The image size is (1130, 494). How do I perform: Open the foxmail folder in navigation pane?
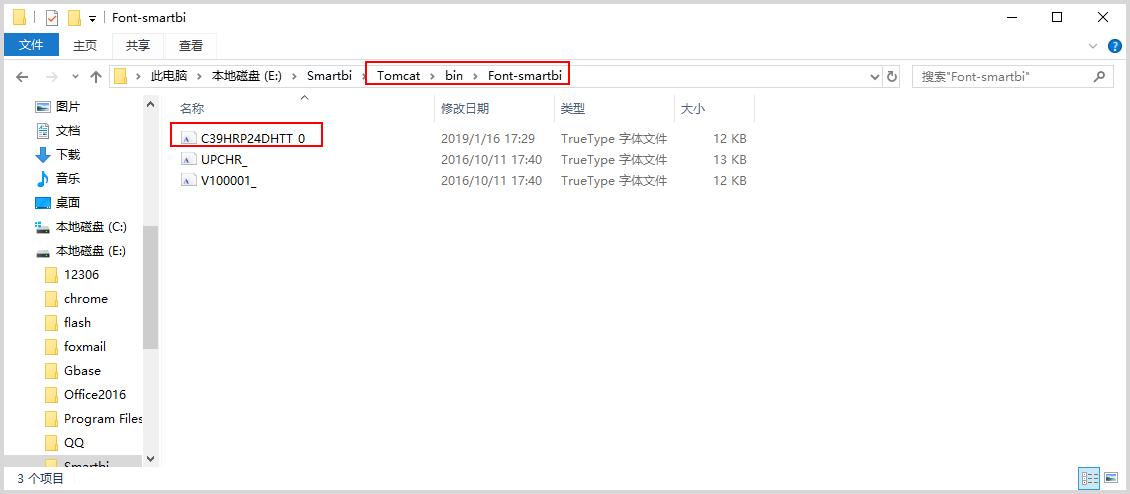coord(84,347)
